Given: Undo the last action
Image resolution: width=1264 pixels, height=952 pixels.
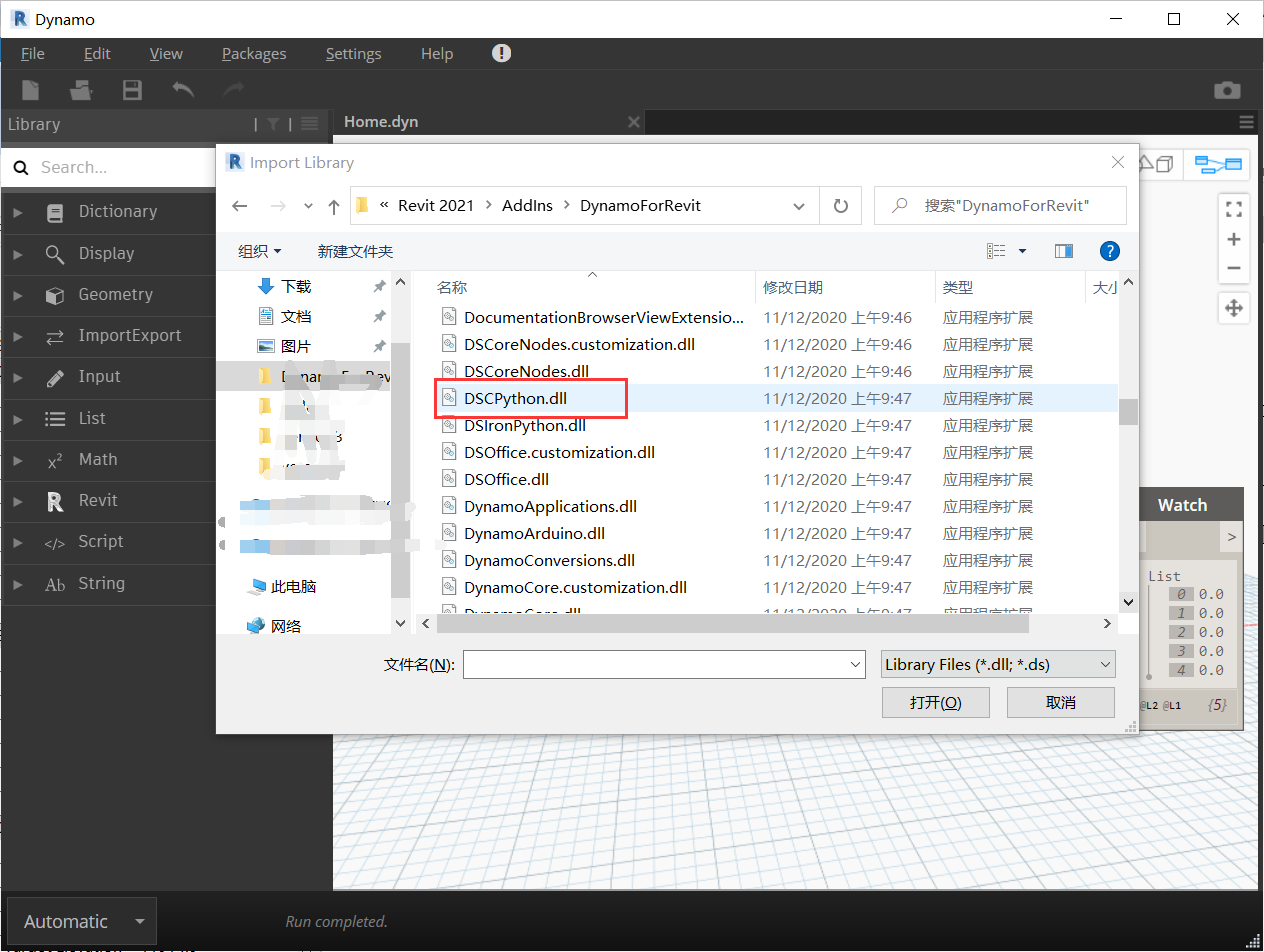Looking at the screenshot, I should coord(183,89).
